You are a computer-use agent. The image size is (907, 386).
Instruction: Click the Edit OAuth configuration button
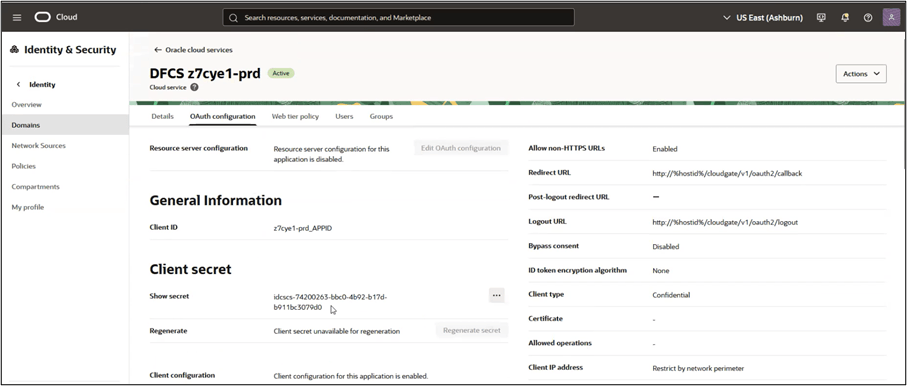coord(461,148)
